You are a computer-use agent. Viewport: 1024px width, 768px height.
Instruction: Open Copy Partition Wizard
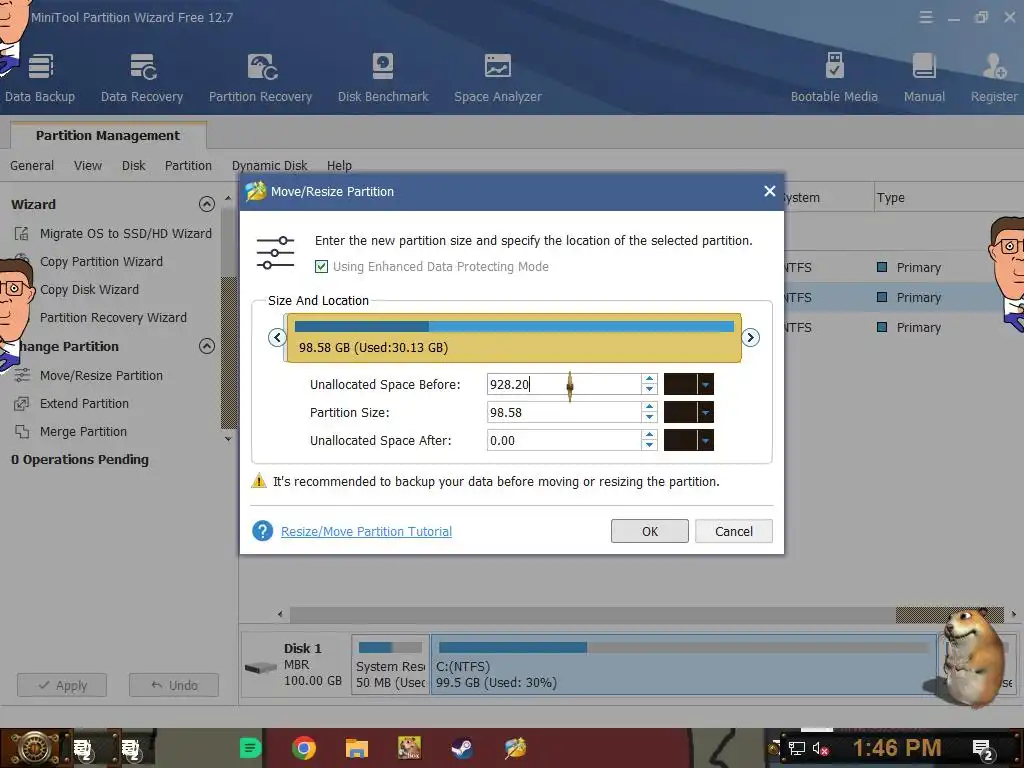pos(101,261)
